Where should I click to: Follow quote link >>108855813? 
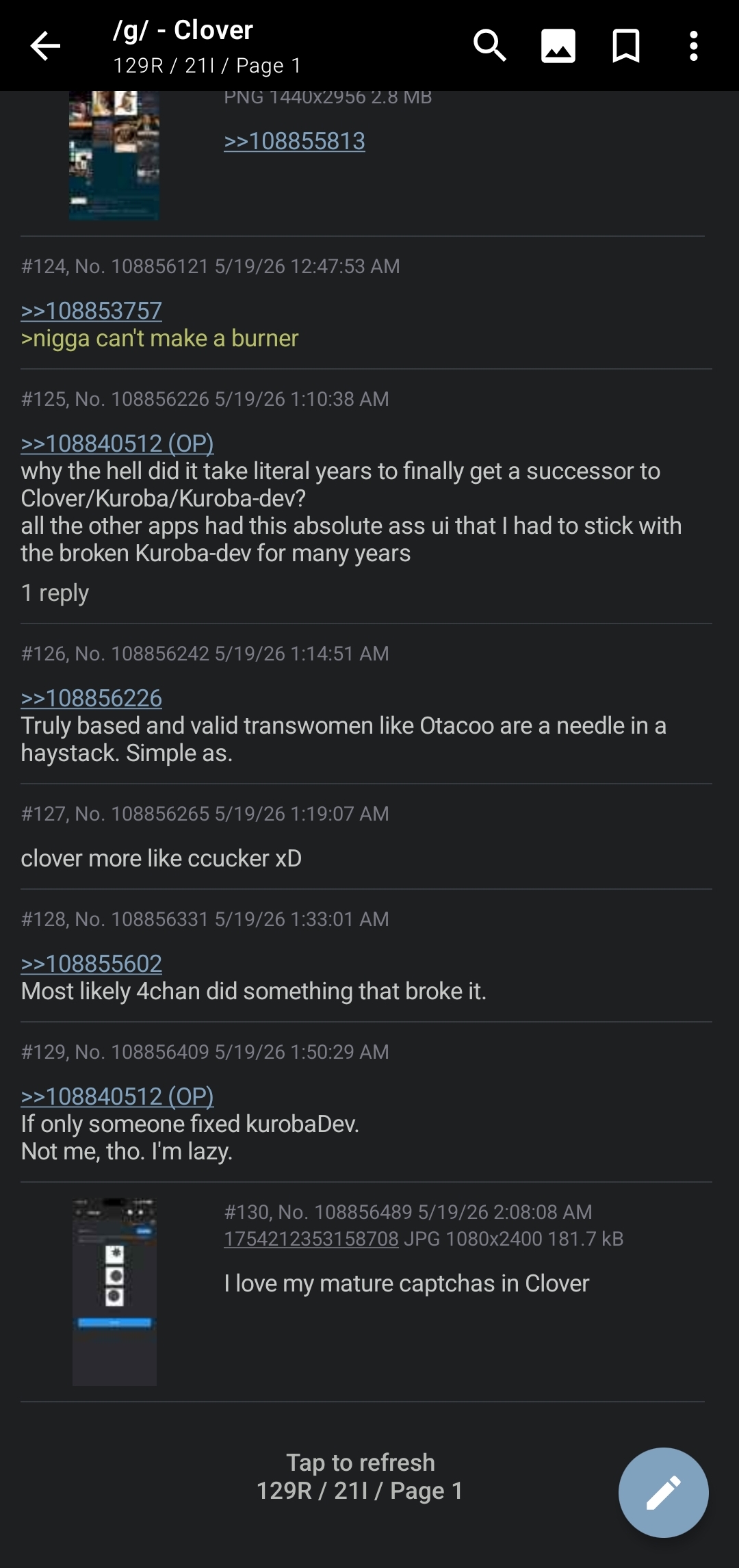tap(294, 141)
